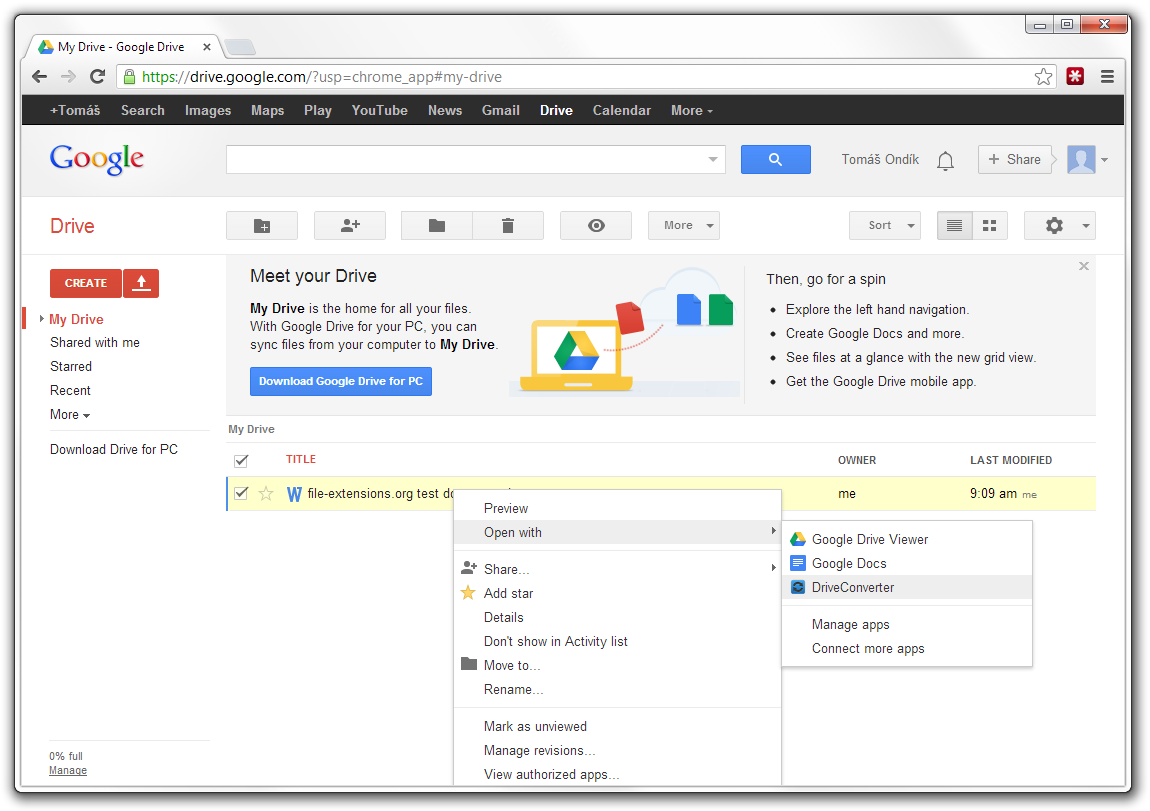Toggle the select-all checkbox in header

click(241, 460)
